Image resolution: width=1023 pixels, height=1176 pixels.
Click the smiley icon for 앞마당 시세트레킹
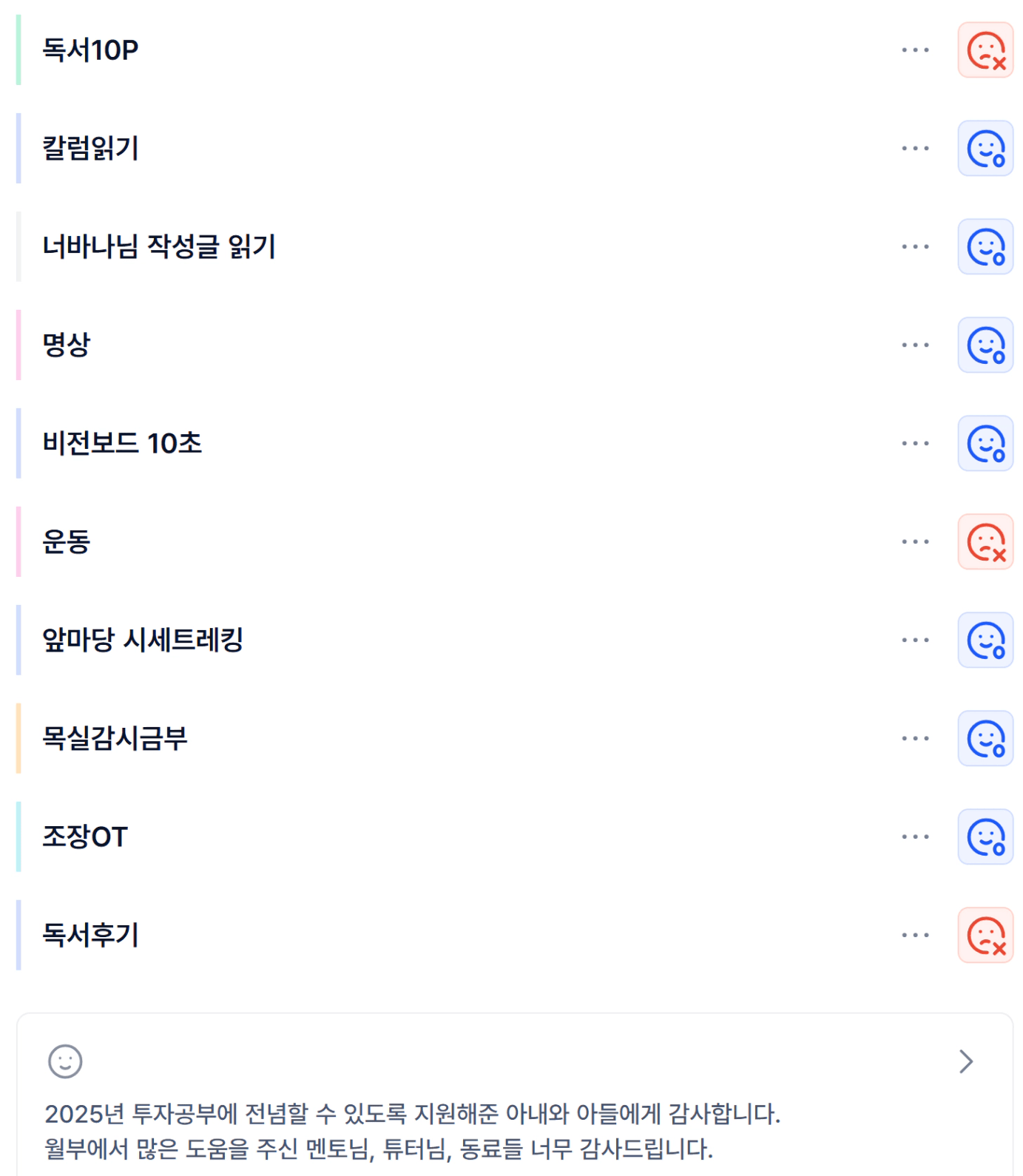click(x=985, y=641)
